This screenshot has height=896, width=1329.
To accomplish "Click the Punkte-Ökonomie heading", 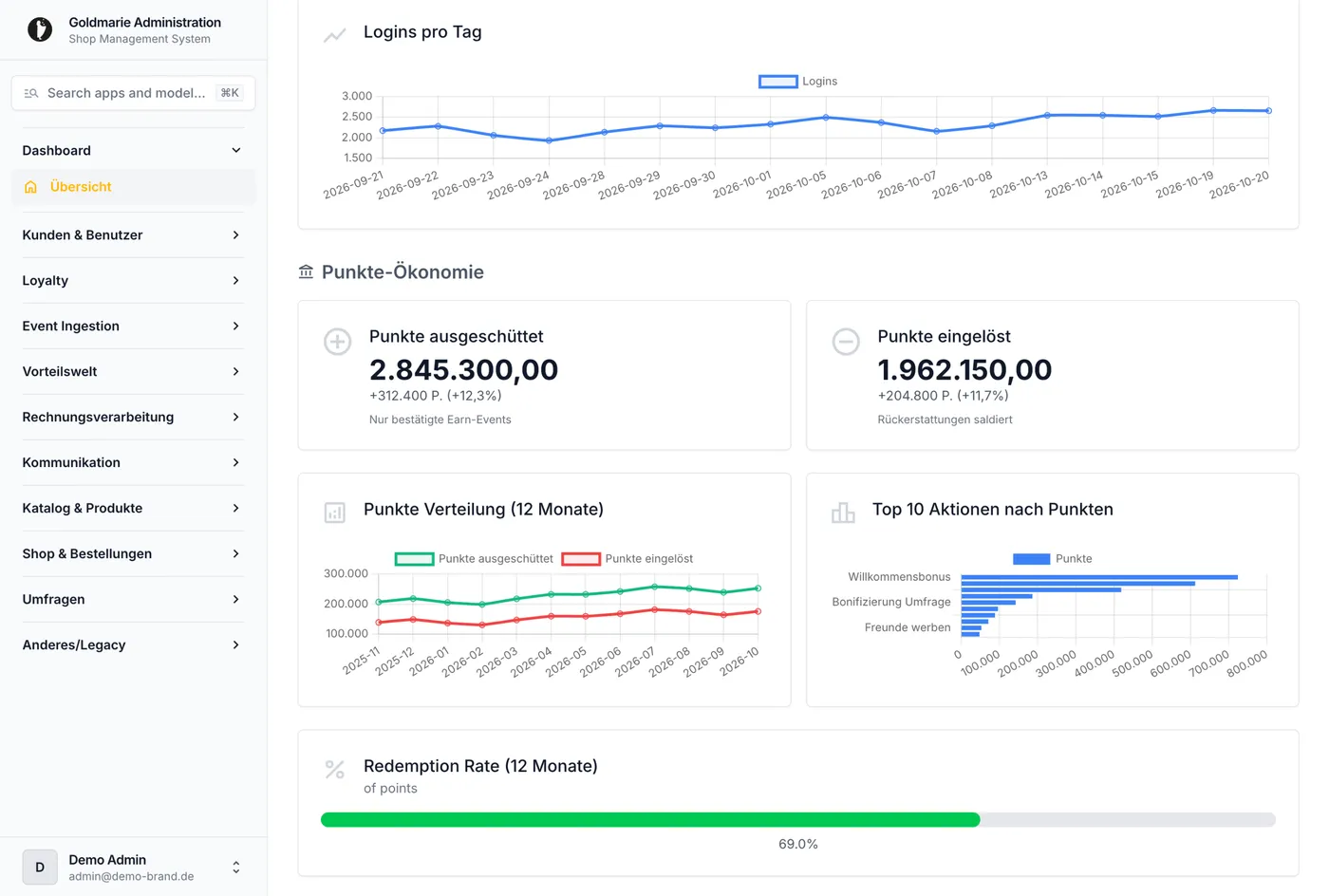I will pyautogui.click(x=402, y=272).
